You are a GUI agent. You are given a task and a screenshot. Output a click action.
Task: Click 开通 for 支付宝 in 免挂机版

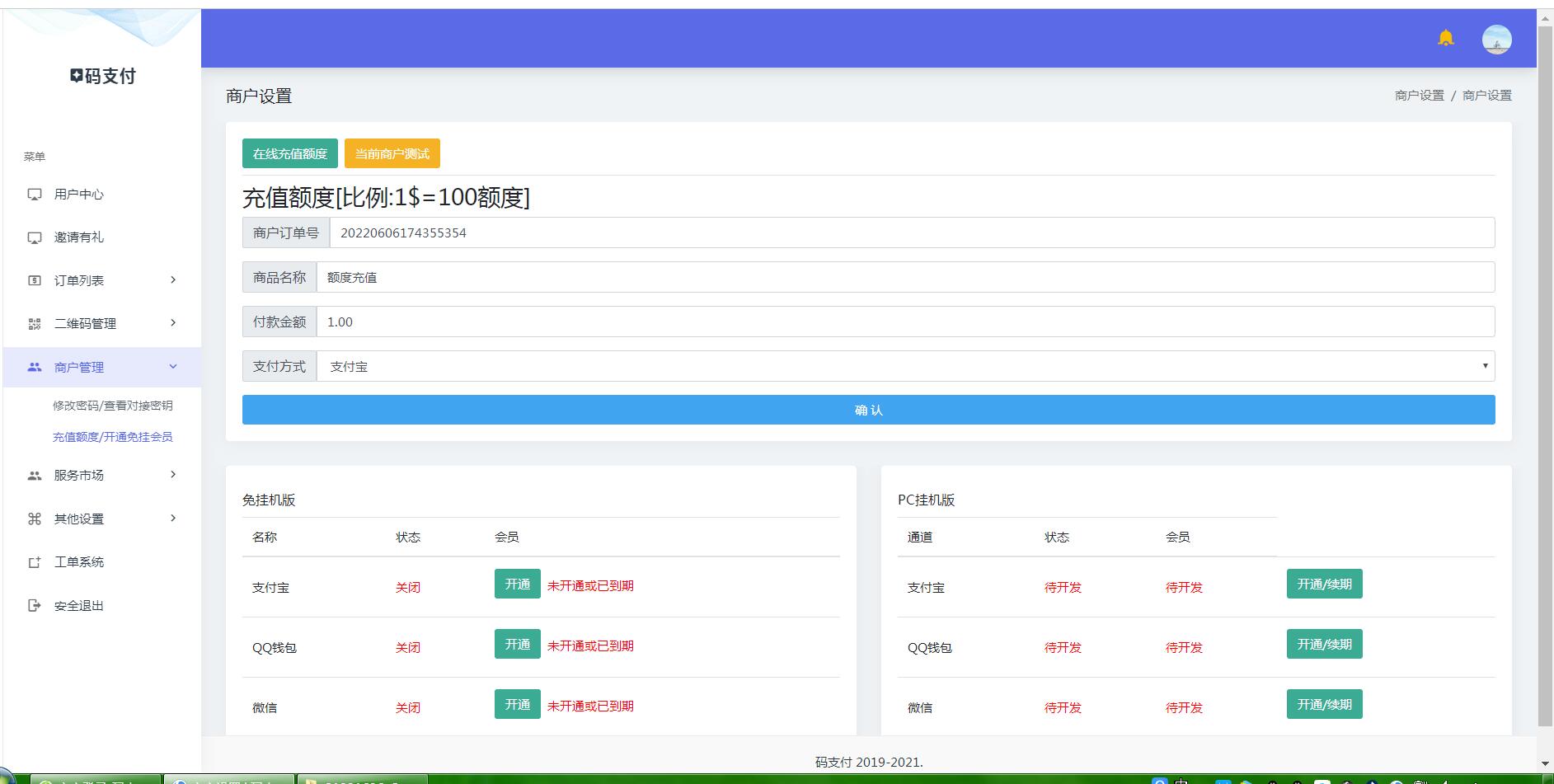tap(517, 584)
